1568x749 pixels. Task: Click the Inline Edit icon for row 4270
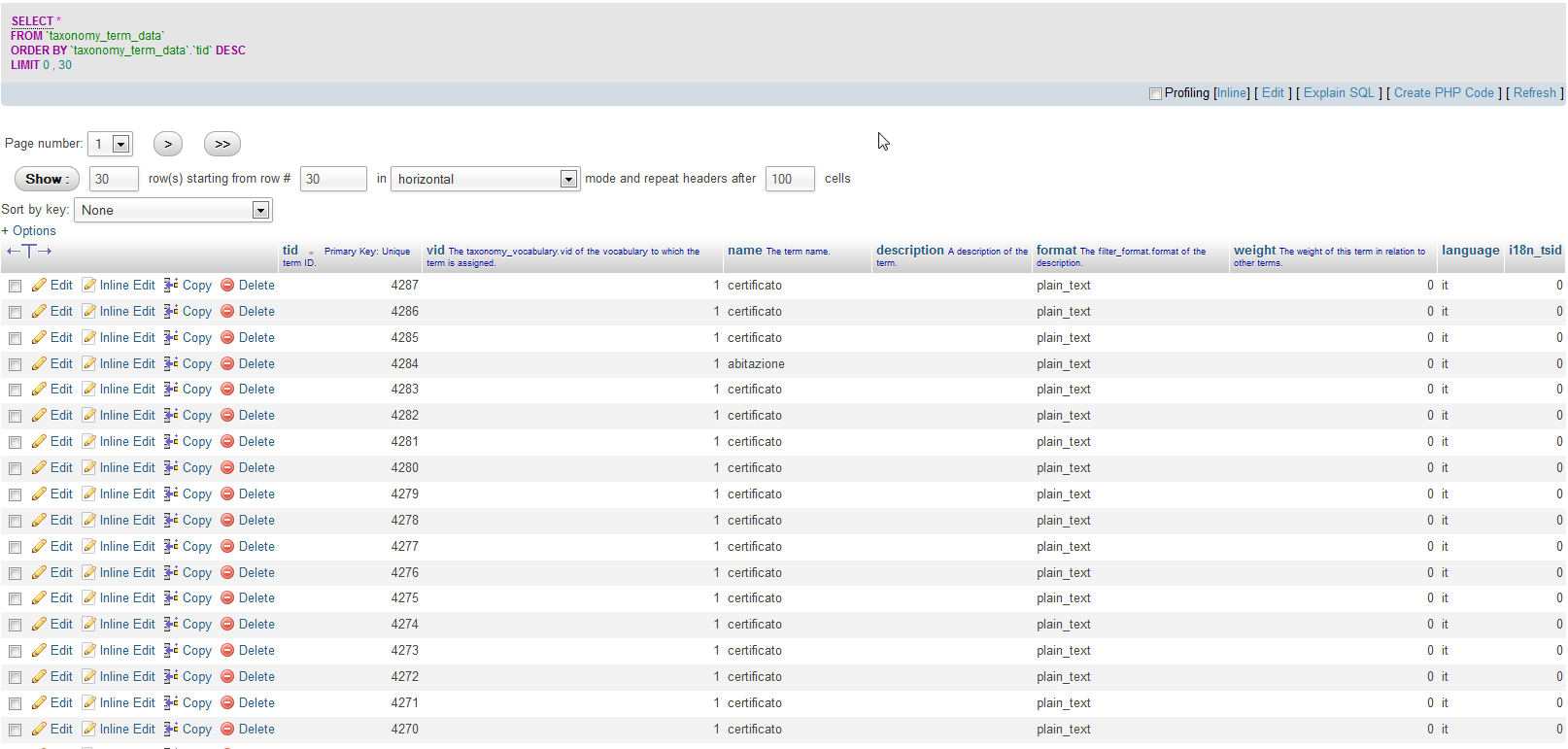[89, 729]
